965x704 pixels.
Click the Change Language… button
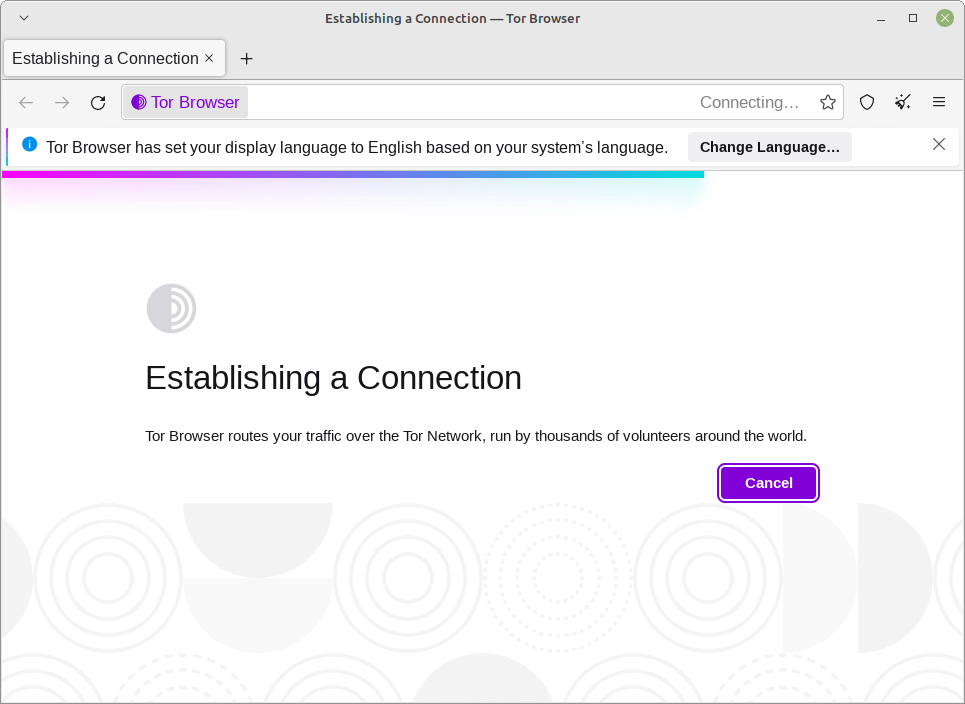(769, 147)
